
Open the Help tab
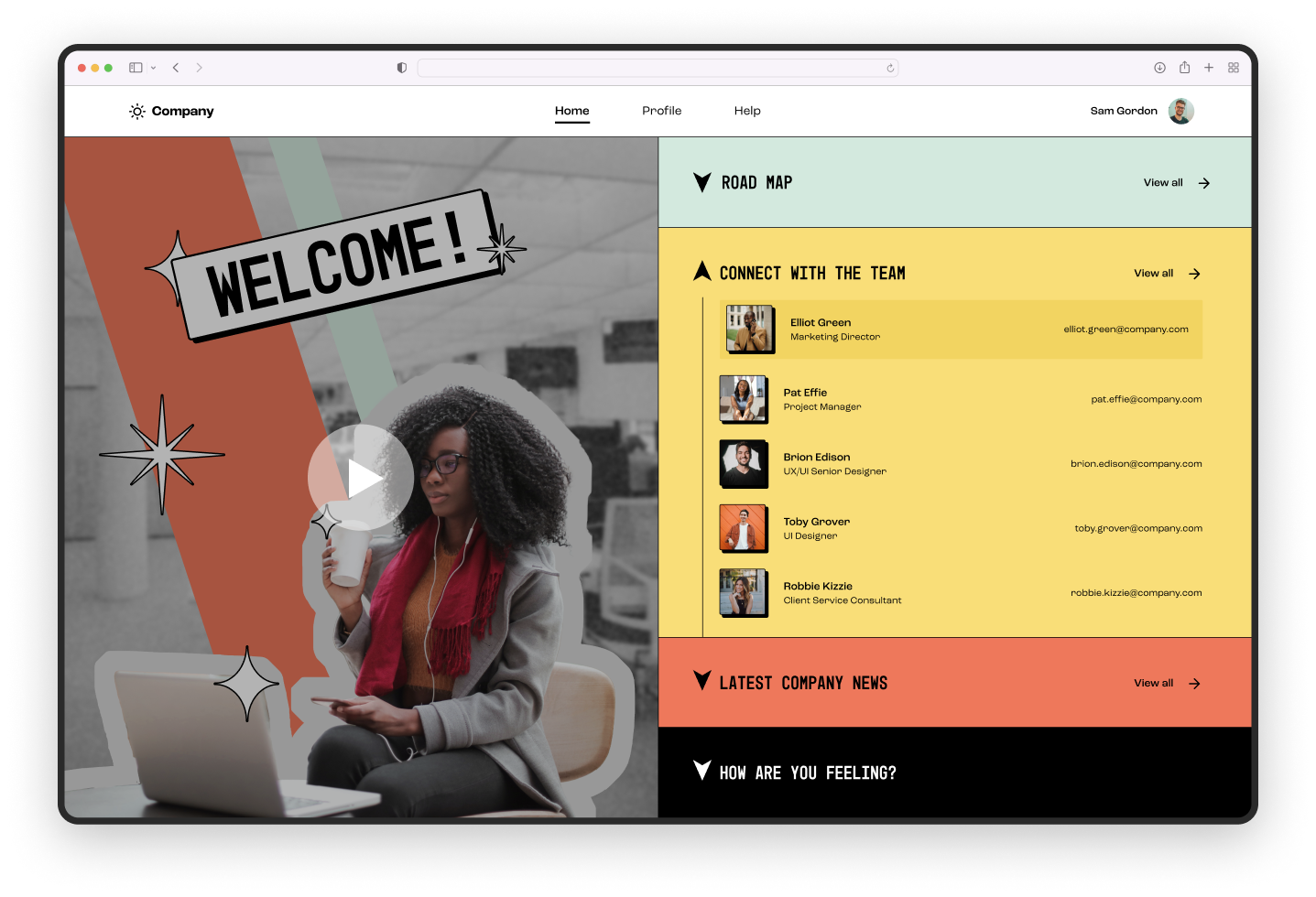[x=747, y=111]
